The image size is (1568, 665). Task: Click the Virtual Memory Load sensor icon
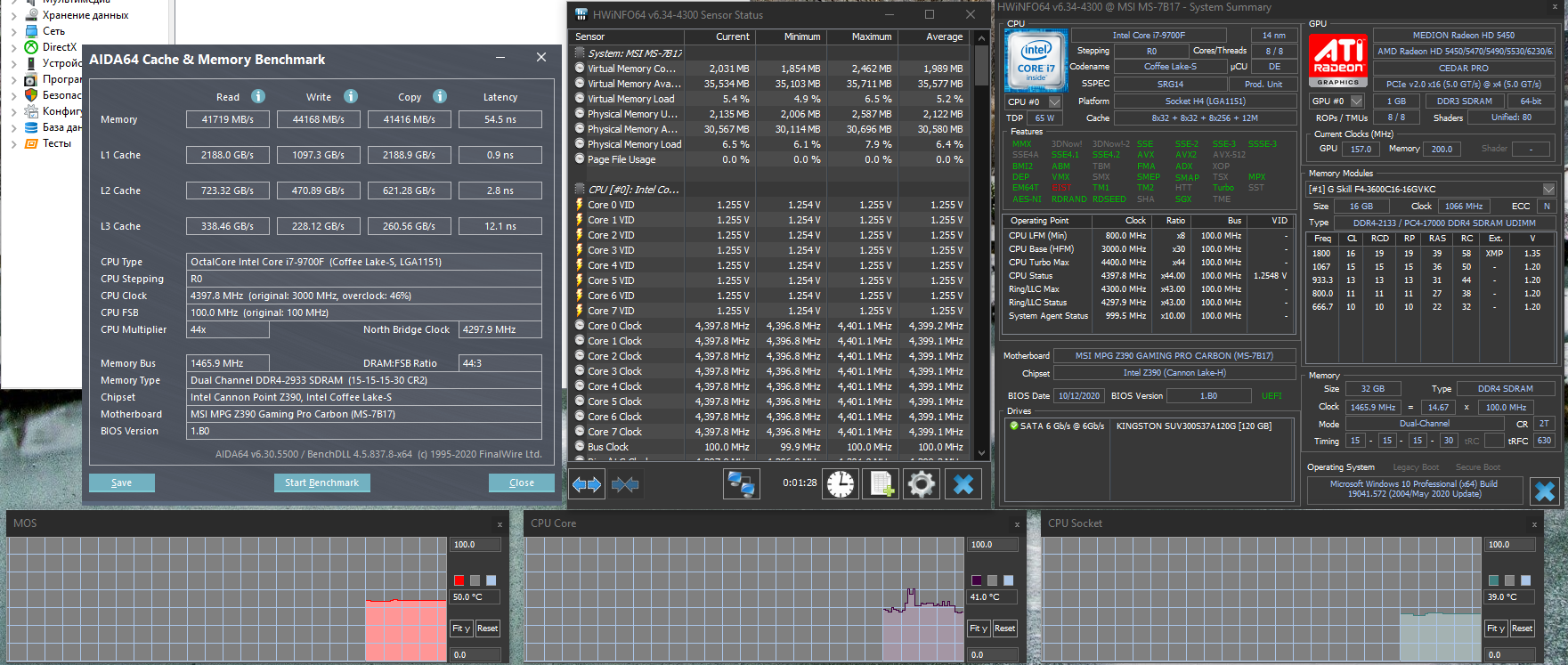pos(580,99)
